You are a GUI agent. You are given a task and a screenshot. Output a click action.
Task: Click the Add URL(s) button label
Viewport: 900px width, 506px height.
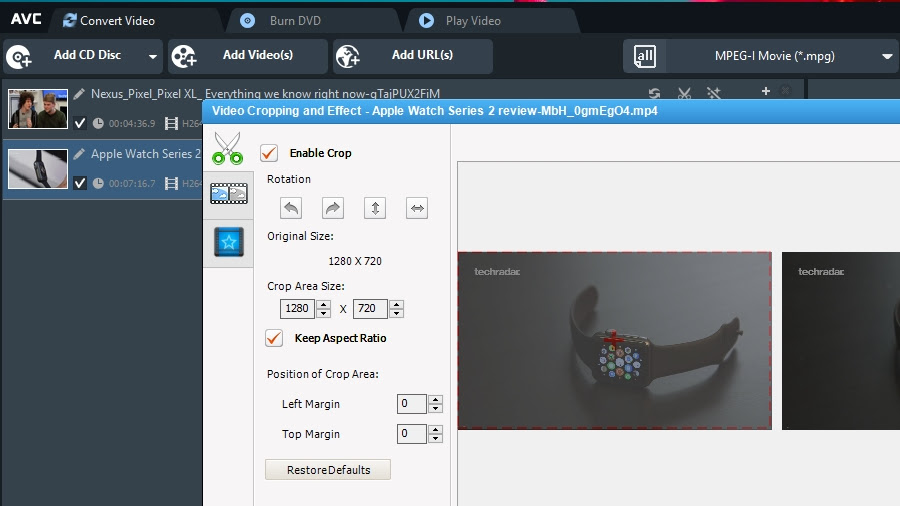pos(422,55)
